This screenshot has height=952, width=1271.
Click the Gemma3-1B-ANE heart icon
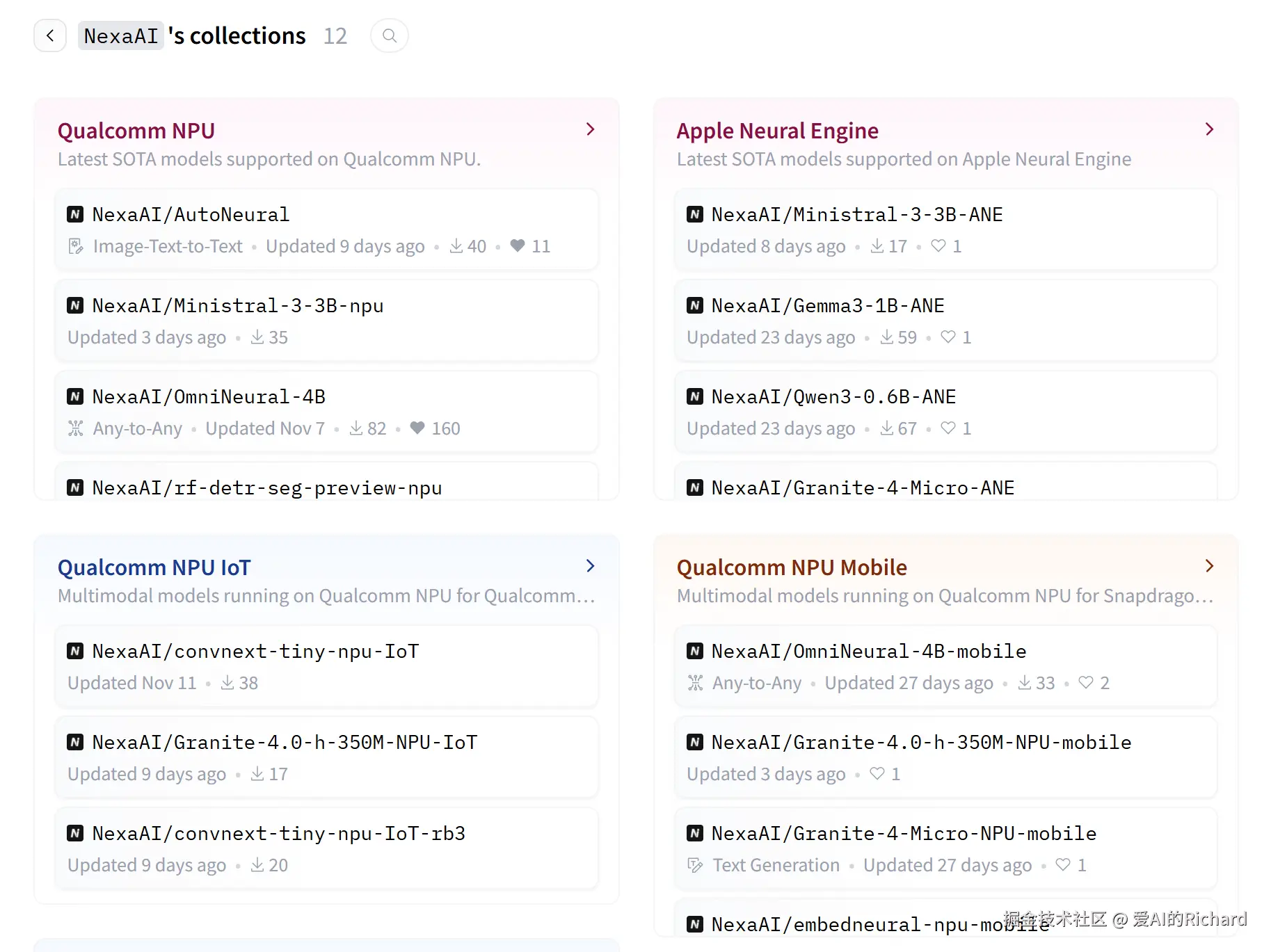point(948,337)
